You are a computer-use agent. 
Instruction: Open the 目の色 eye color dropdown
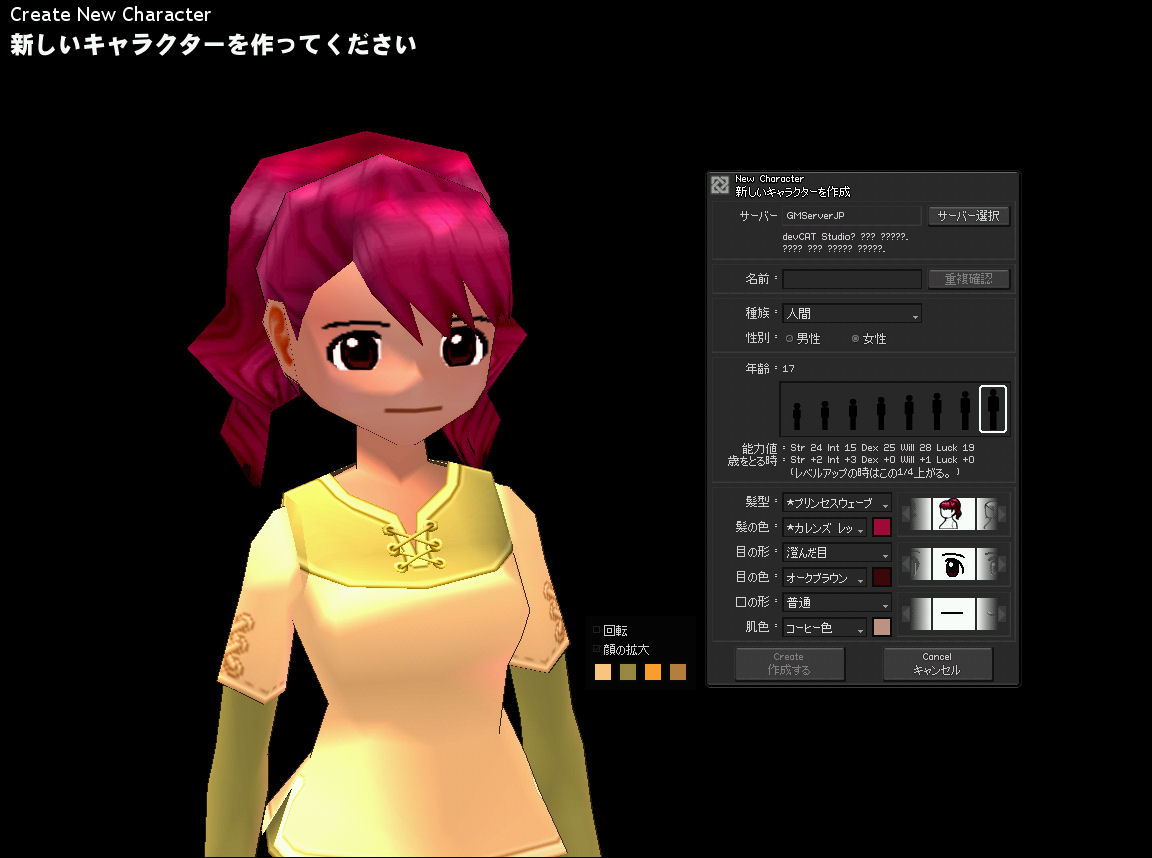tap(824, 578)
